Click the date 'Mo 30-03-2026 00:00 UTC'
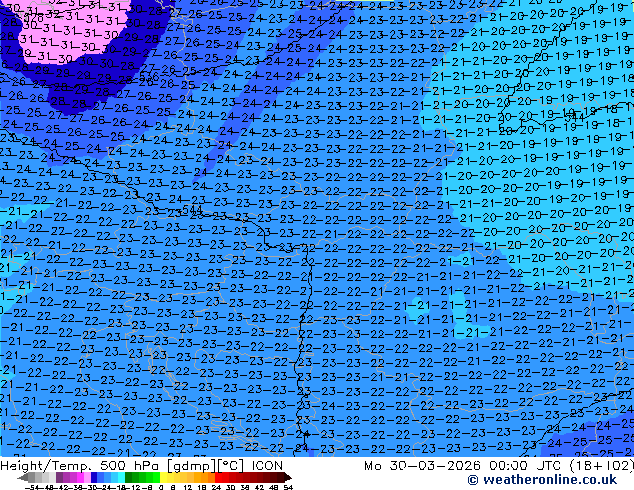The image size is (634, 490). click(464, 466)
